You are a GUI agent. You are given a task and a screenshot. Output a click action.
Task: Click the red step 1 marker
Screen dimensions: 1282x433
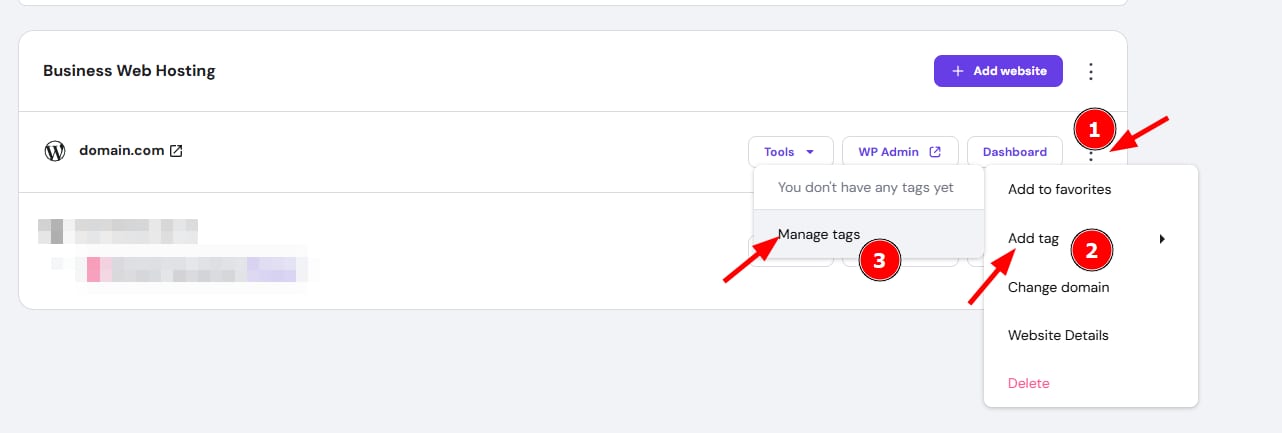coord(1094,130)
